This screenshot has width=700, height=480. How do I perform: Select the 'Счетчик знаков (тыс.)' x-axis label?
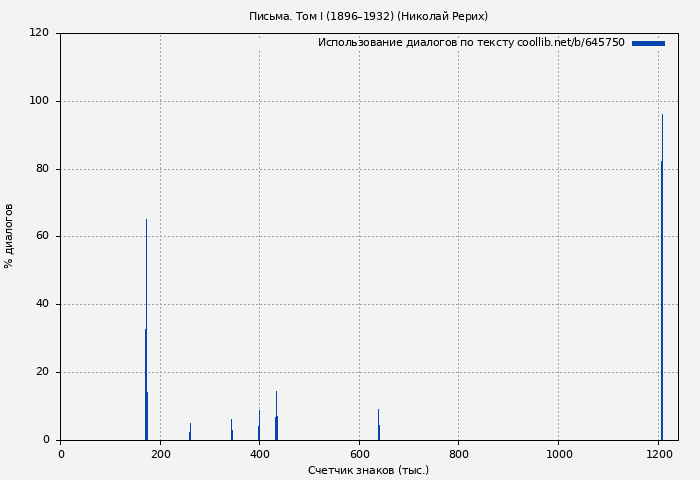tap(368, 470)
